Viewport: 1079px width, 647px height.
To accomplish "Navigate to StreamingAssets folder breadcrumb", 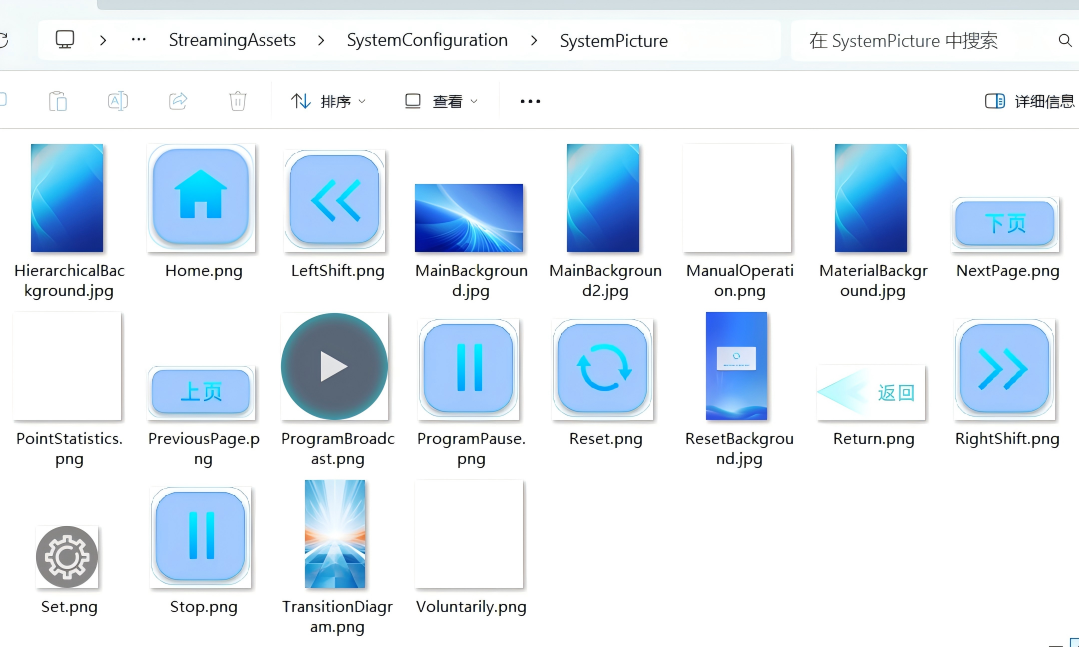I will (232, 41).
